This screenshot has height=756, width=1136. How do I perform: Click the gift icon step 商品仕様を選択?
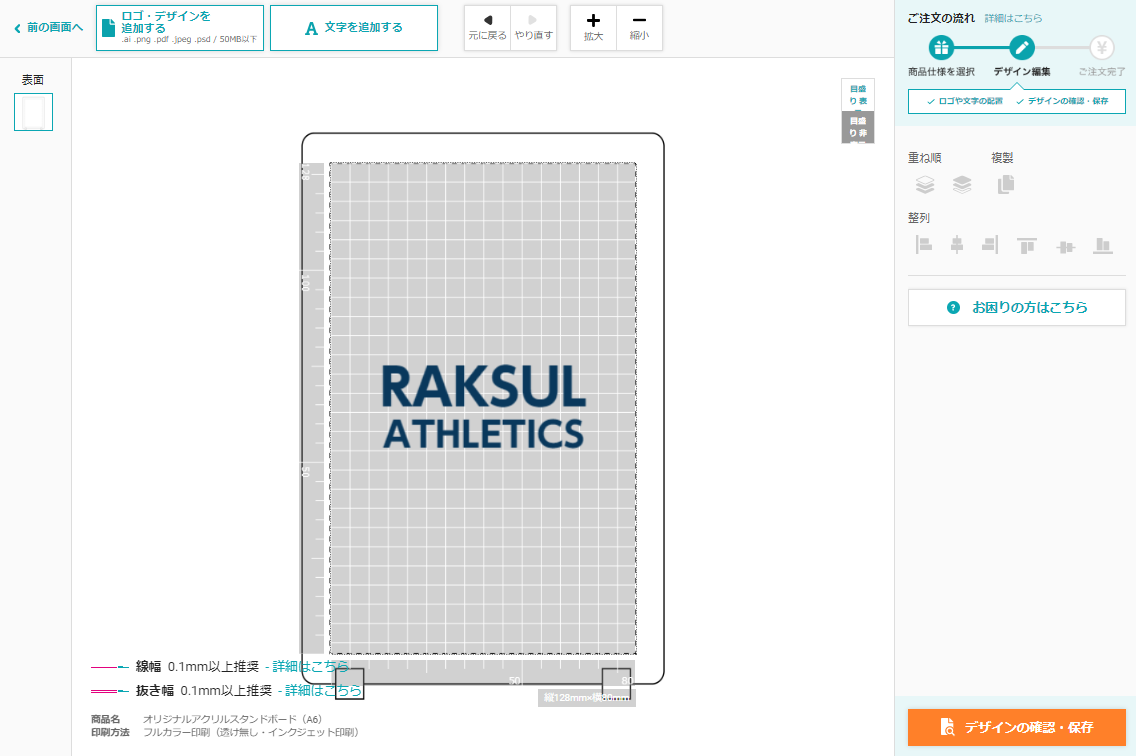coord(941,49)
